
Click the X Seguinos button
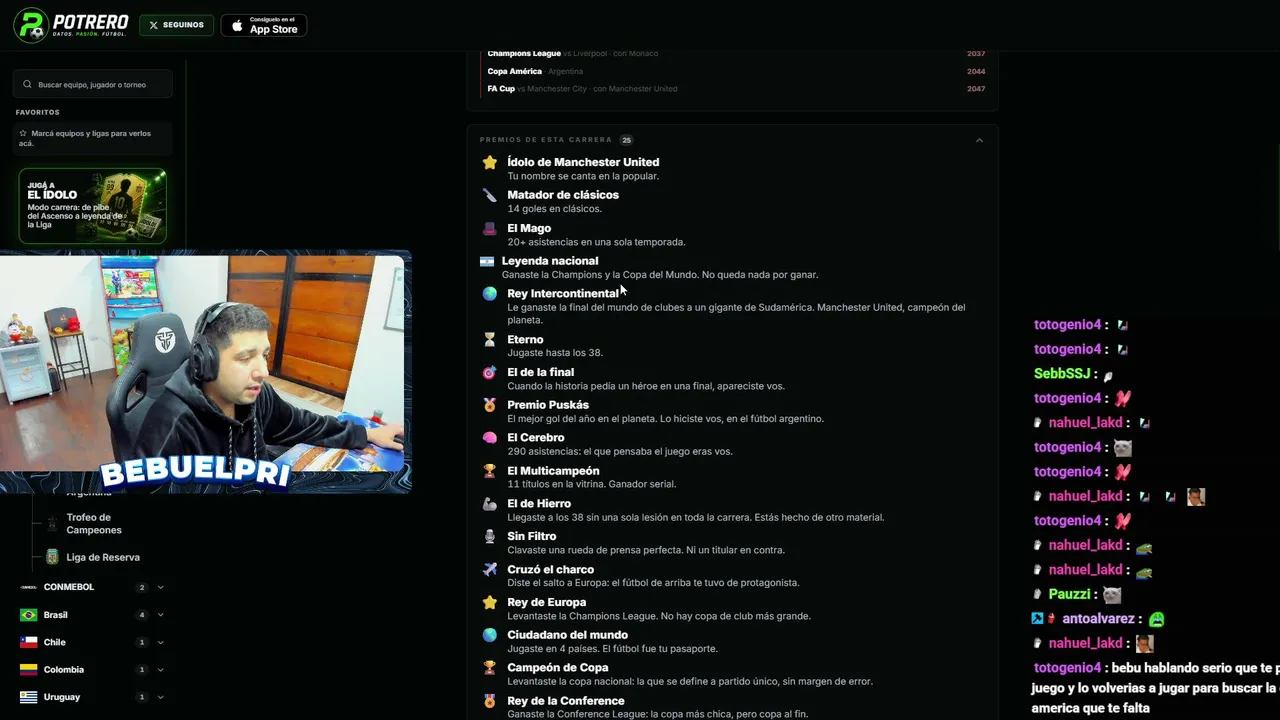[x=177, y=25]
